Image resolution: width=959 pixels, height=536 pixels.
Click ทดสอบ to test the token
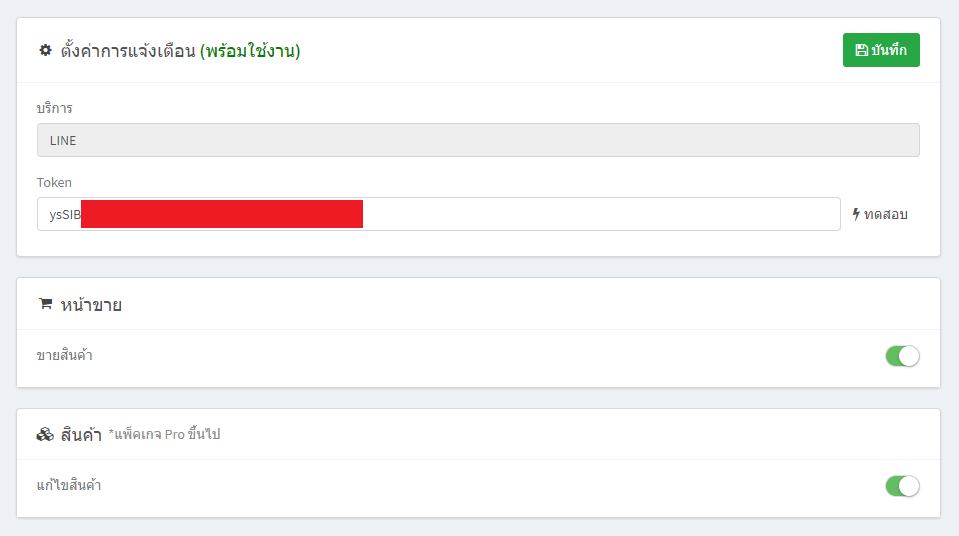pos(885,214)
